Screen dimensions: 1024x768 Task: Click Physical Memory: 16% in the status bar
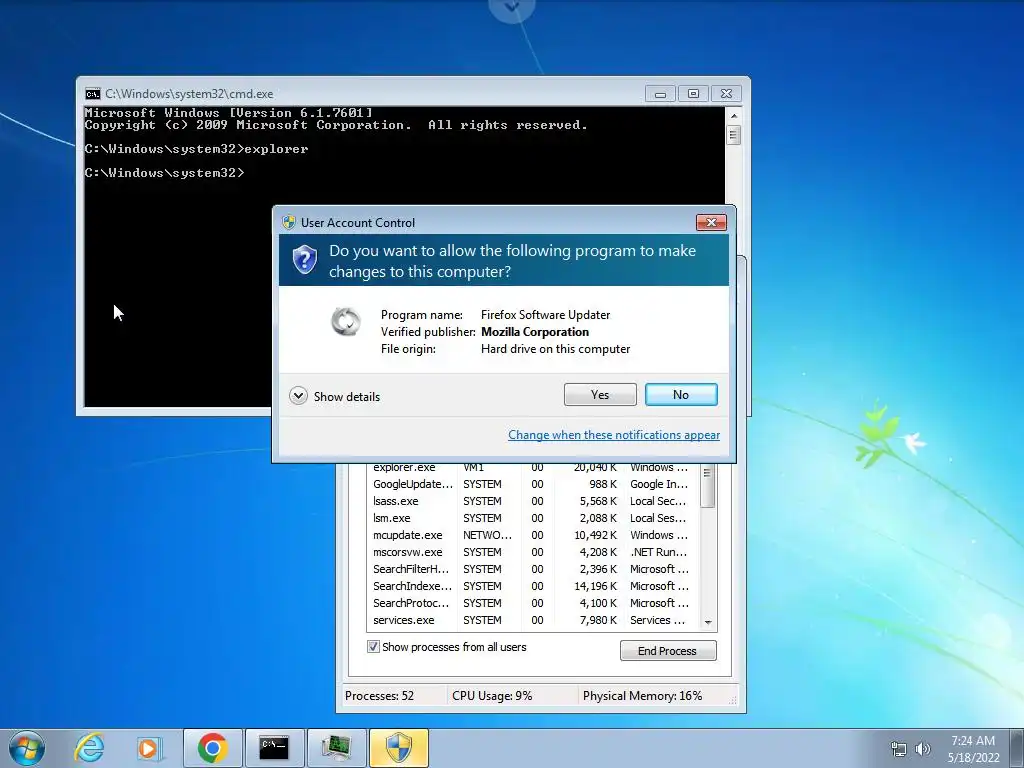click(643, 696)
